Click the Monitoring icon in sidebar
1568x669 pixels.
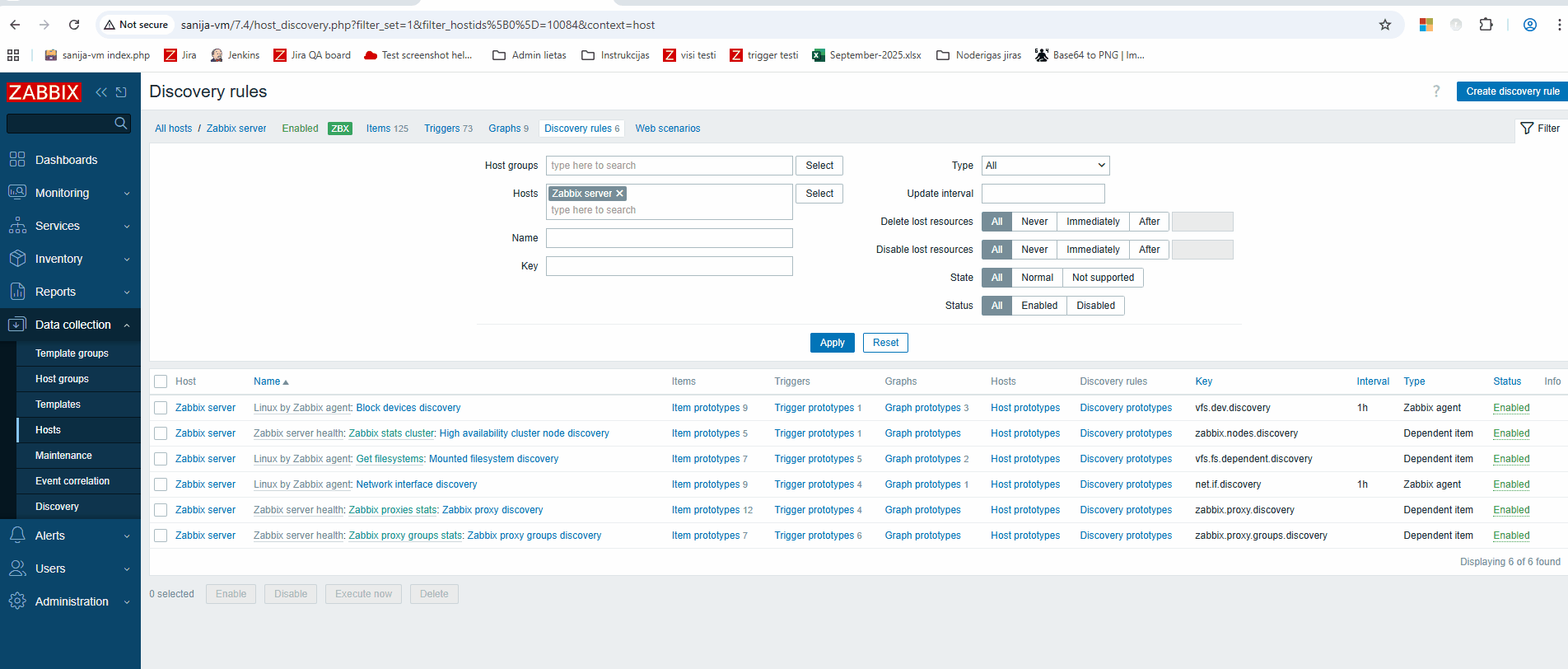coord(17,193)
